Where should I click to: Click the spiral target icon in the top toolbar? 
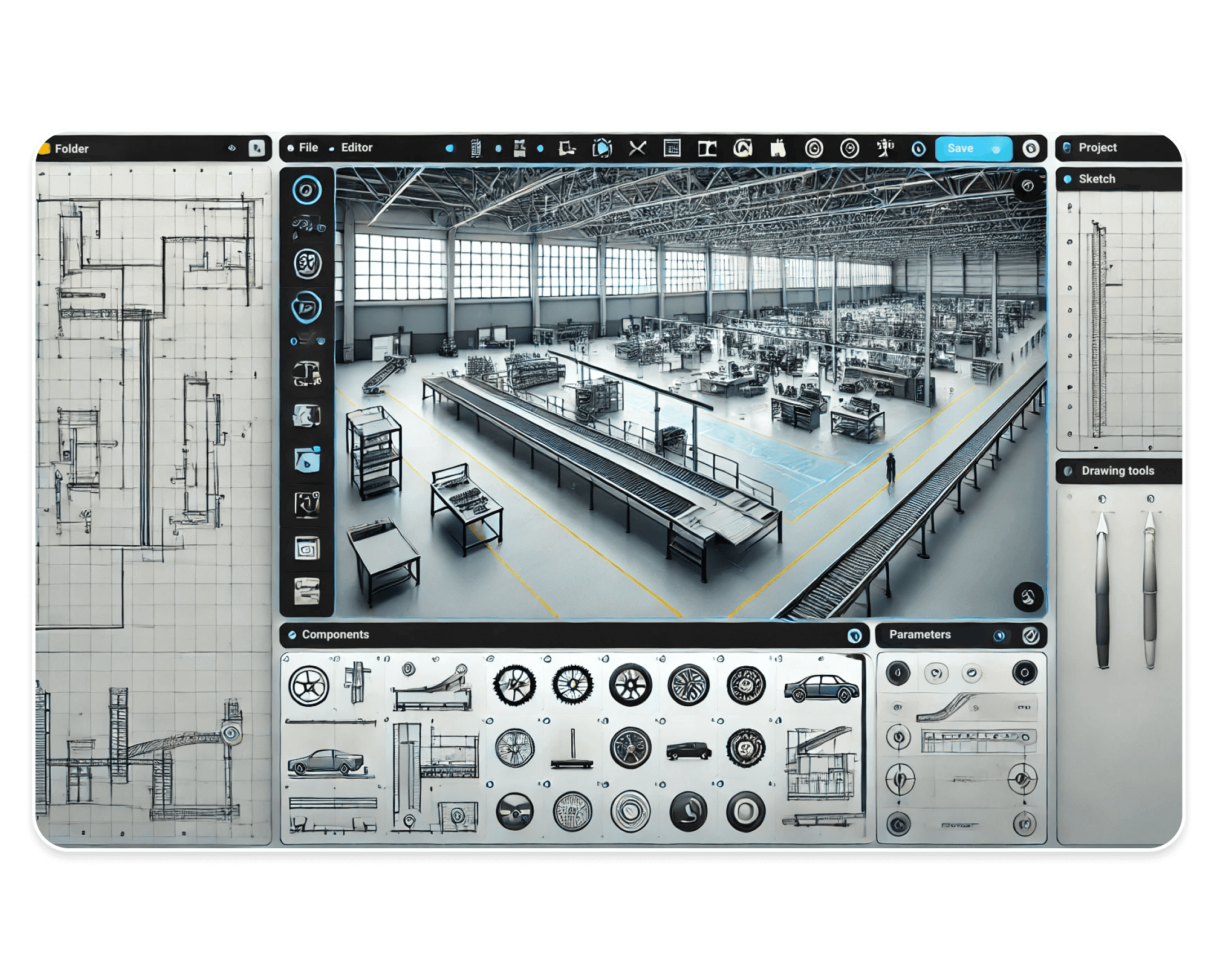point(814,149)
